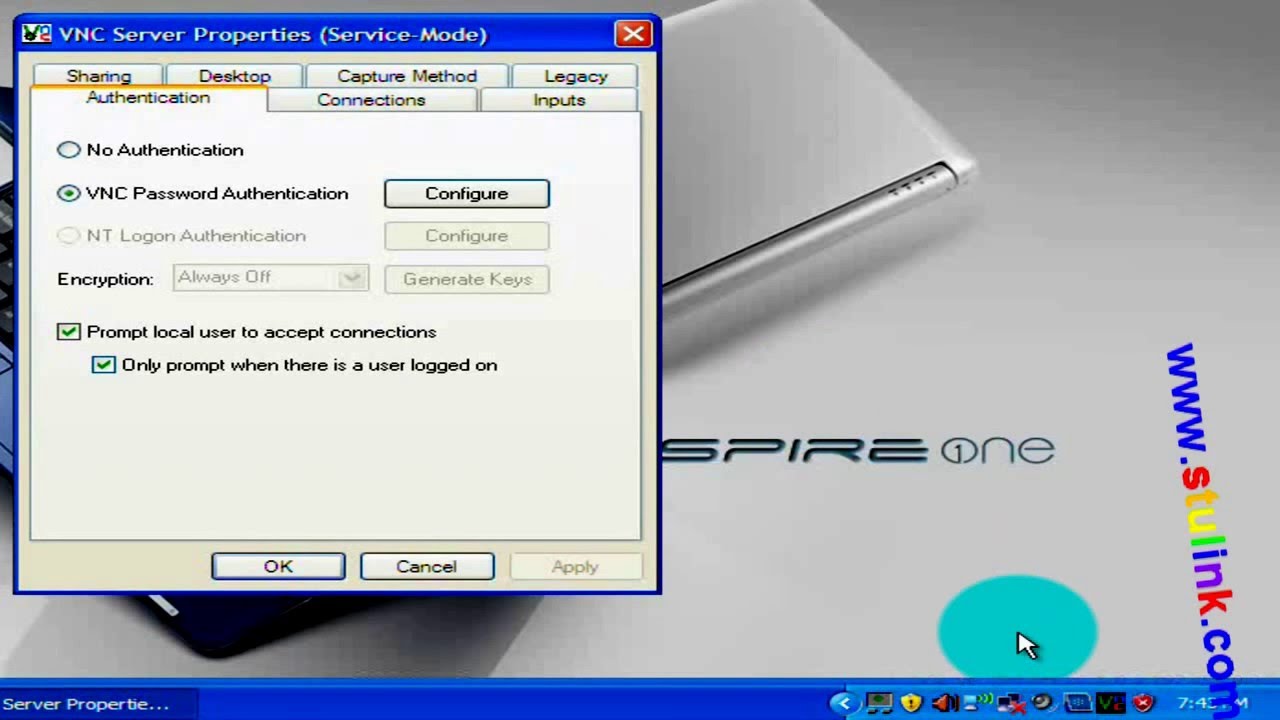Click the blue card-shaped tray icon
1280x720 pixels.
[x=1078, y=703]
